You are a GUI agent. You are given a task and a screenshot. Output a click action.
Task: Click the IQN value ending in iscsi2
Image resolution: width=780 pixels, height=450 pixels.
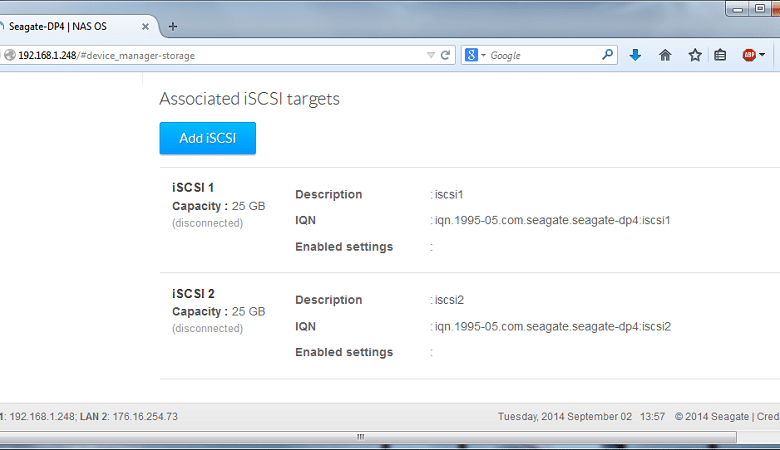pos(553,326)
